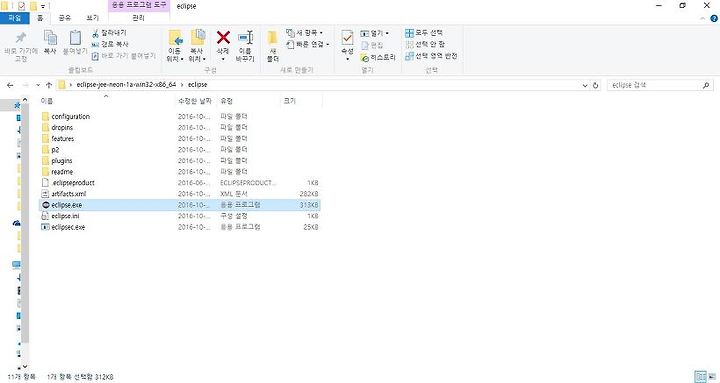The width and height of the screenshot is (720, 383).
Task: Open the New item (새 항목) menu
Action: click(x=304, y=33)
